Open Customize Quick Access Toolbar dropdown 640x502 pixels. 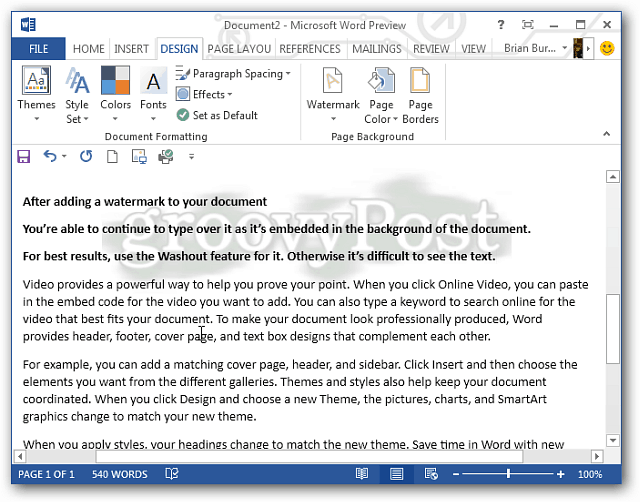pos(191,156)
